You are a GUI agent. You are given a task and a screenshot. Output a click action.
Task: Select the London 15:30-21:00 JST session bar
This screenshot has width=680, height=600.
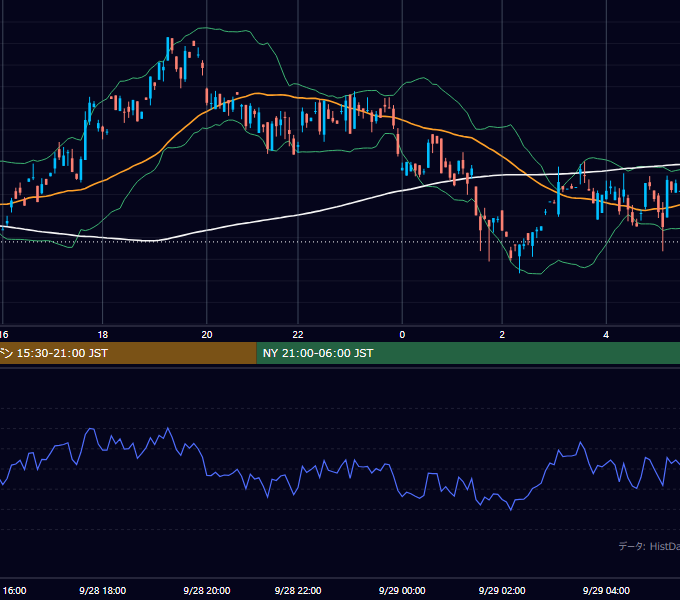(x=128, y=353)
